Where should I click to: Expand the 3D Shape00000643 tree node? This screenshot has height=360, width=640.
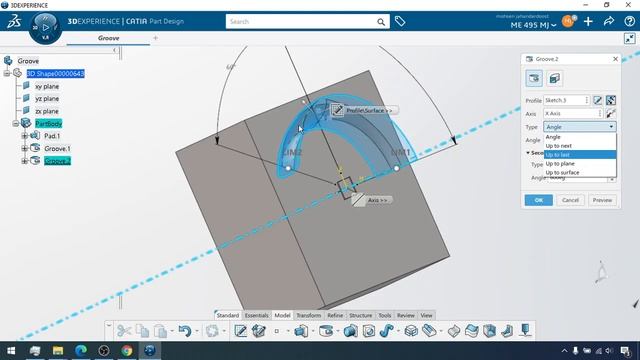7,73
